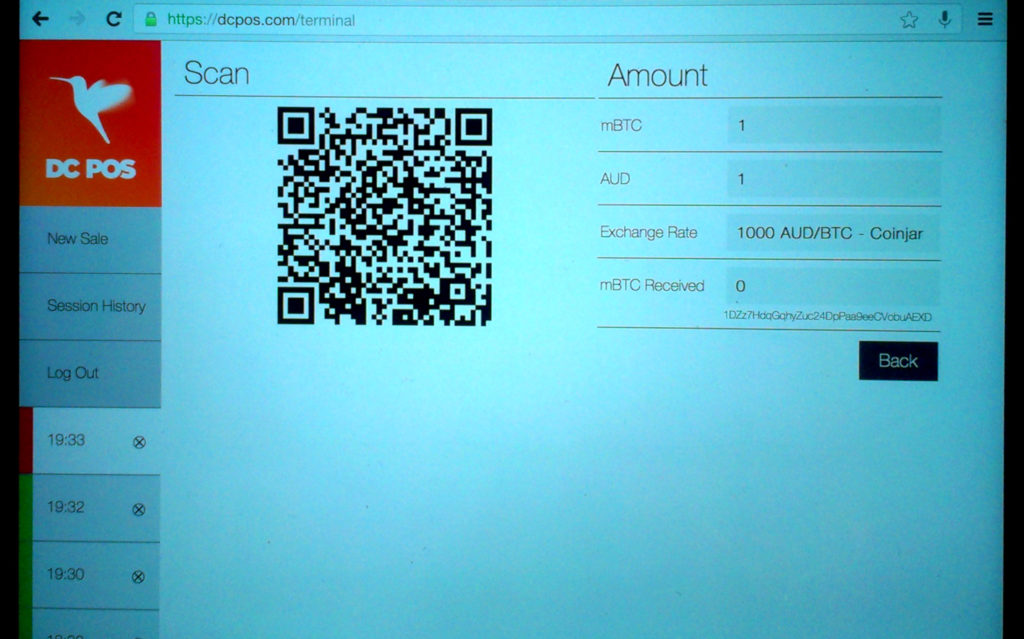This screenshot has height=639, width=1024.
Task: Click the Amount heading
Action: coord(657,75)
